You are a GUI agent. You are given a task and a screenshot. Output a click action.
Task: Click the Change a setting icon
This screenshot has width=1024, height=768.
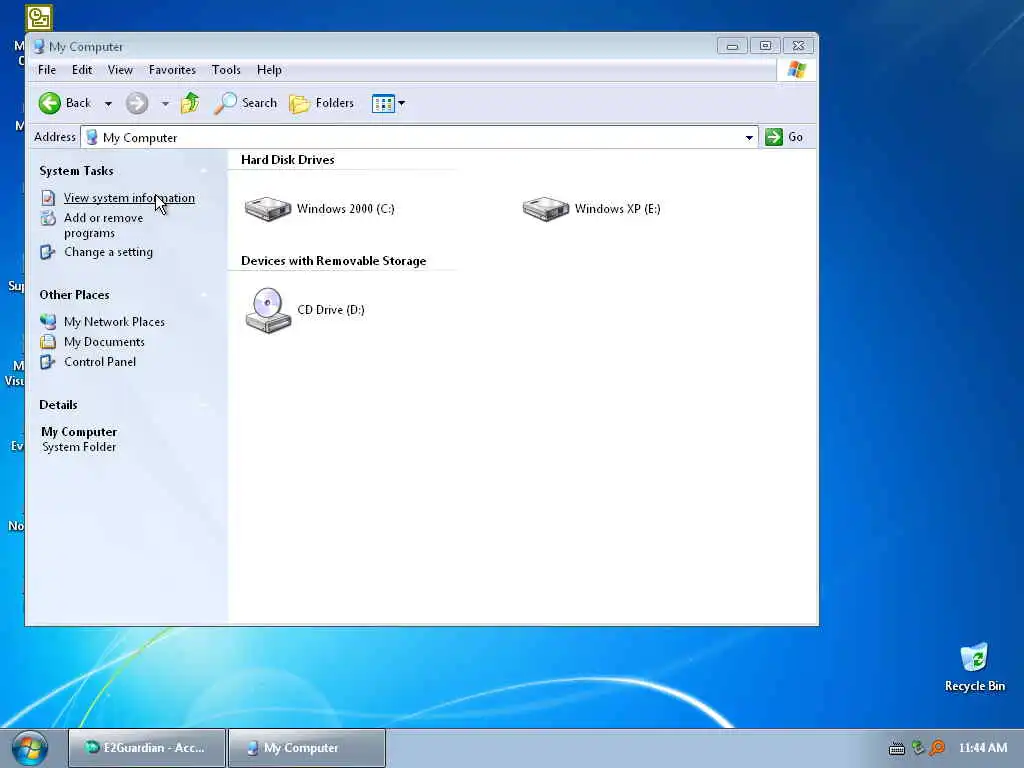[48, 252]
